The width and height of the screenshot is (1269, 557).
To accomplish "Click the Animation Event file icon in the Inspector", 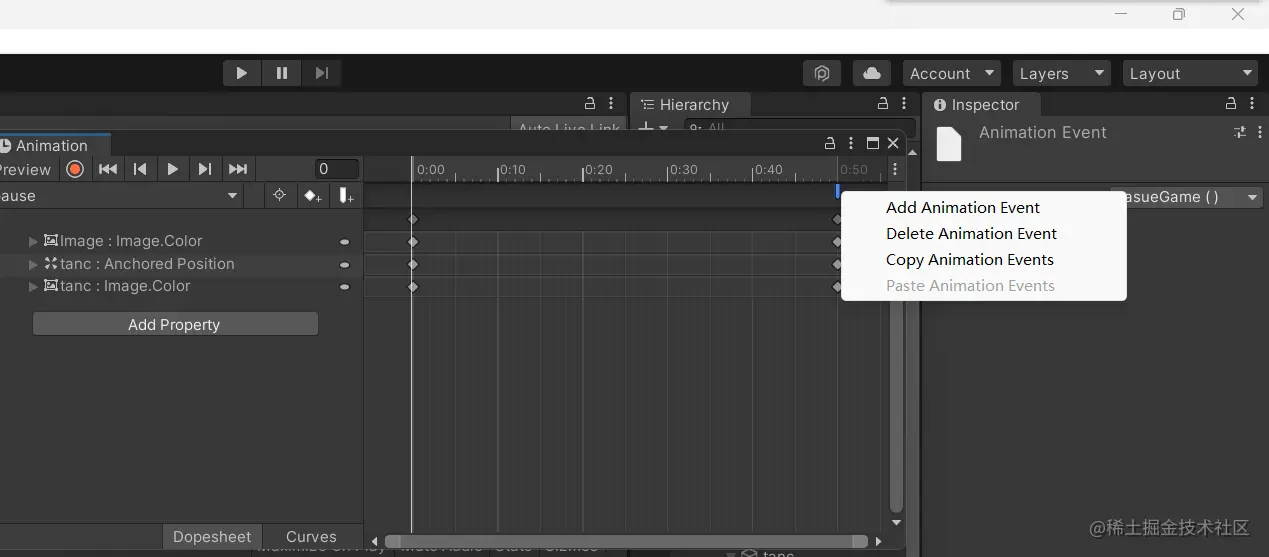I will tap(949, 144).
